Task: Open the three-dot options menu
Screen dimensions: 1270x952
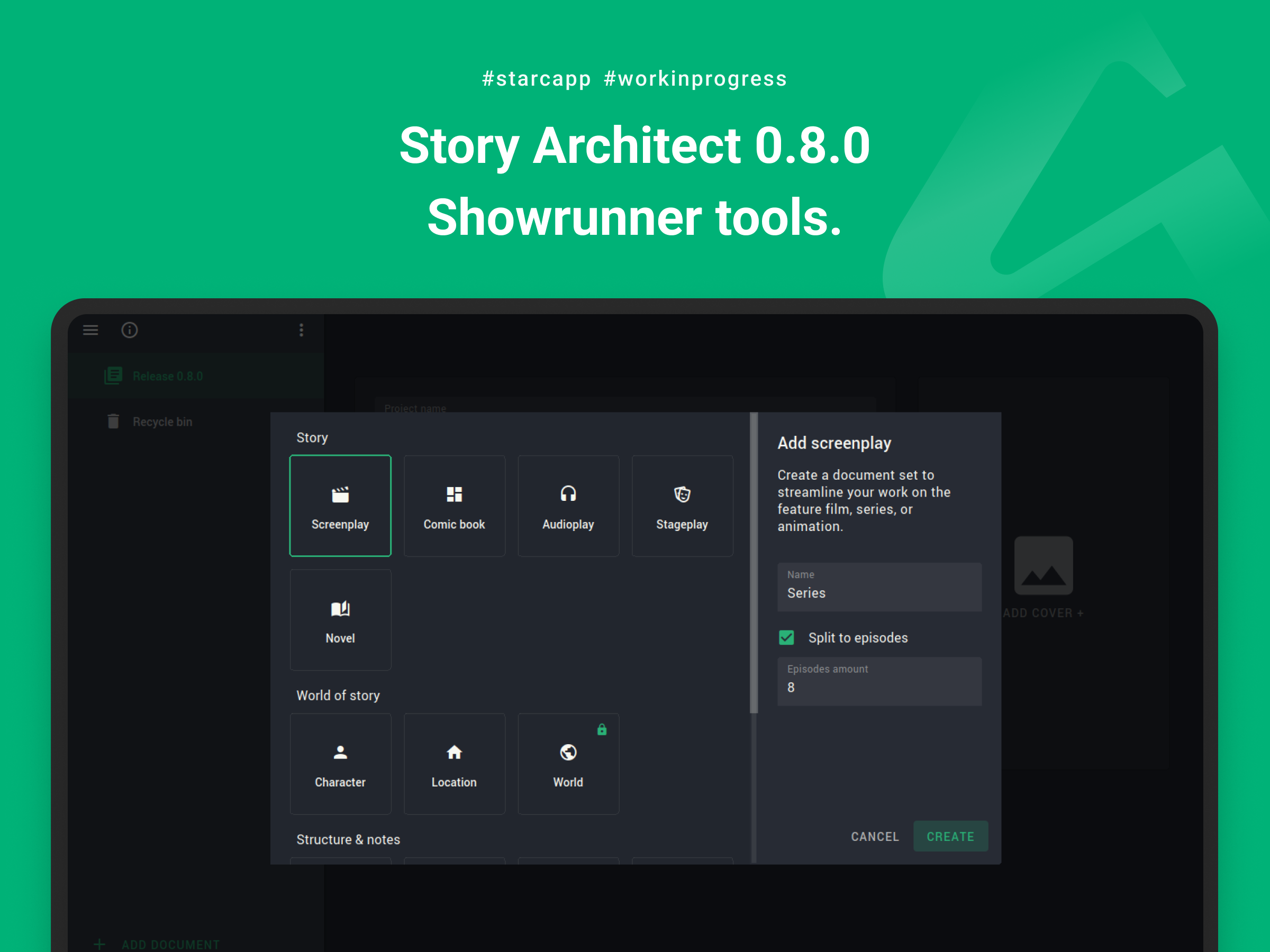Action: (302, 330)
